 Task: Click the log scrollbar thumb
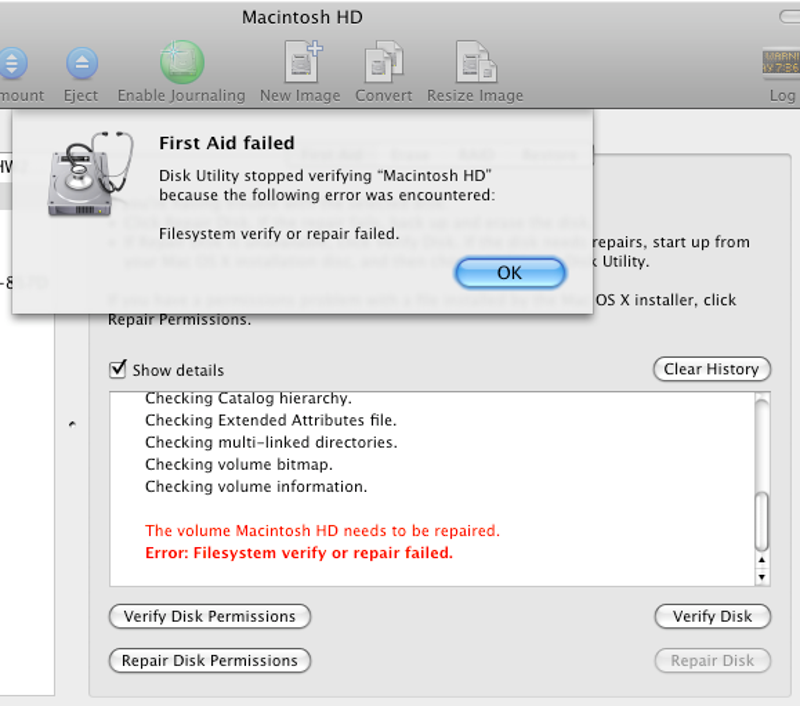coord(762,521)
